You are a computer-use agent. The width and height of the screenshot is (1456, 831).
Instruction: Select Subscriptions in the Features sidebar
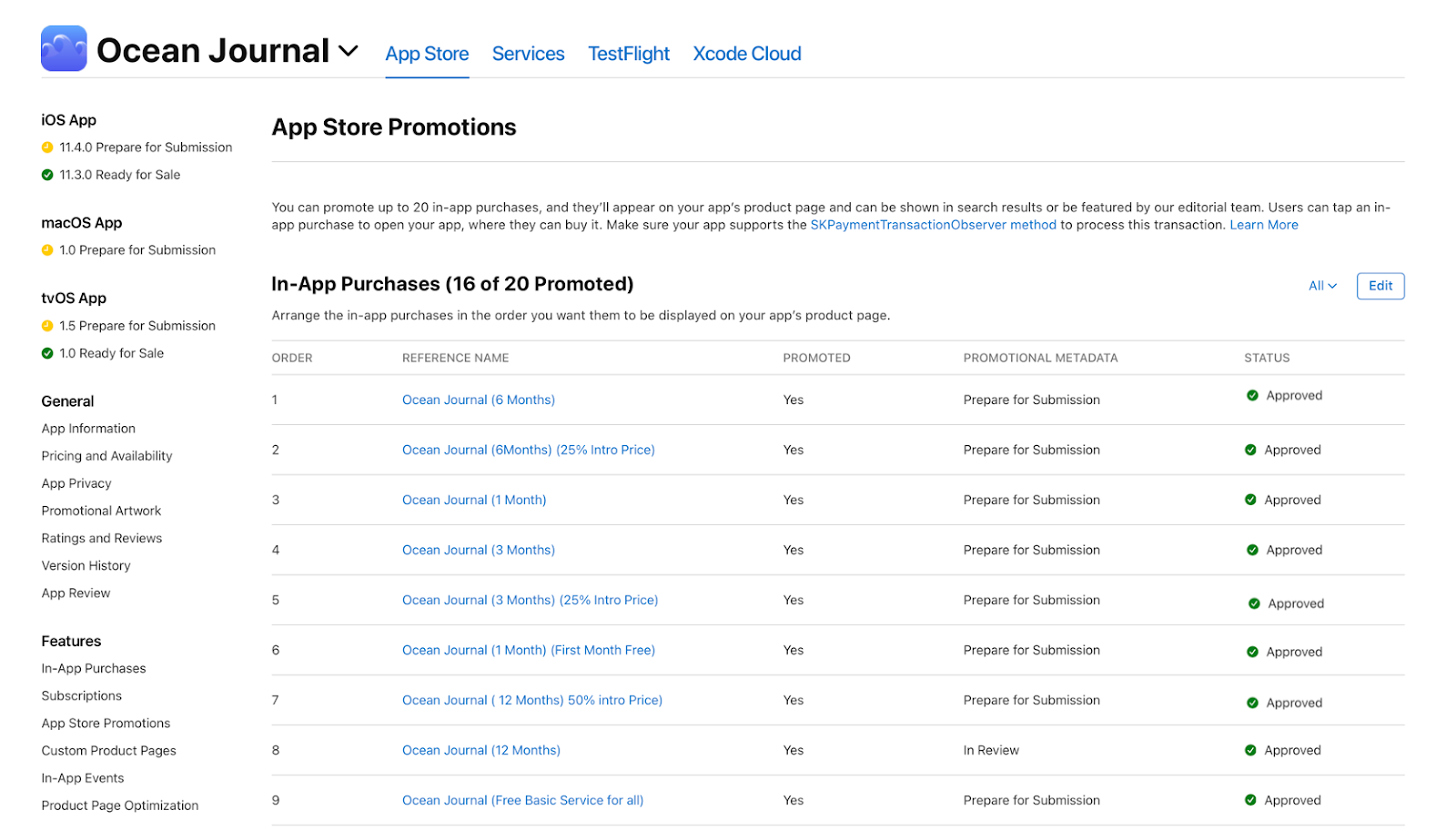pos(82,696)
